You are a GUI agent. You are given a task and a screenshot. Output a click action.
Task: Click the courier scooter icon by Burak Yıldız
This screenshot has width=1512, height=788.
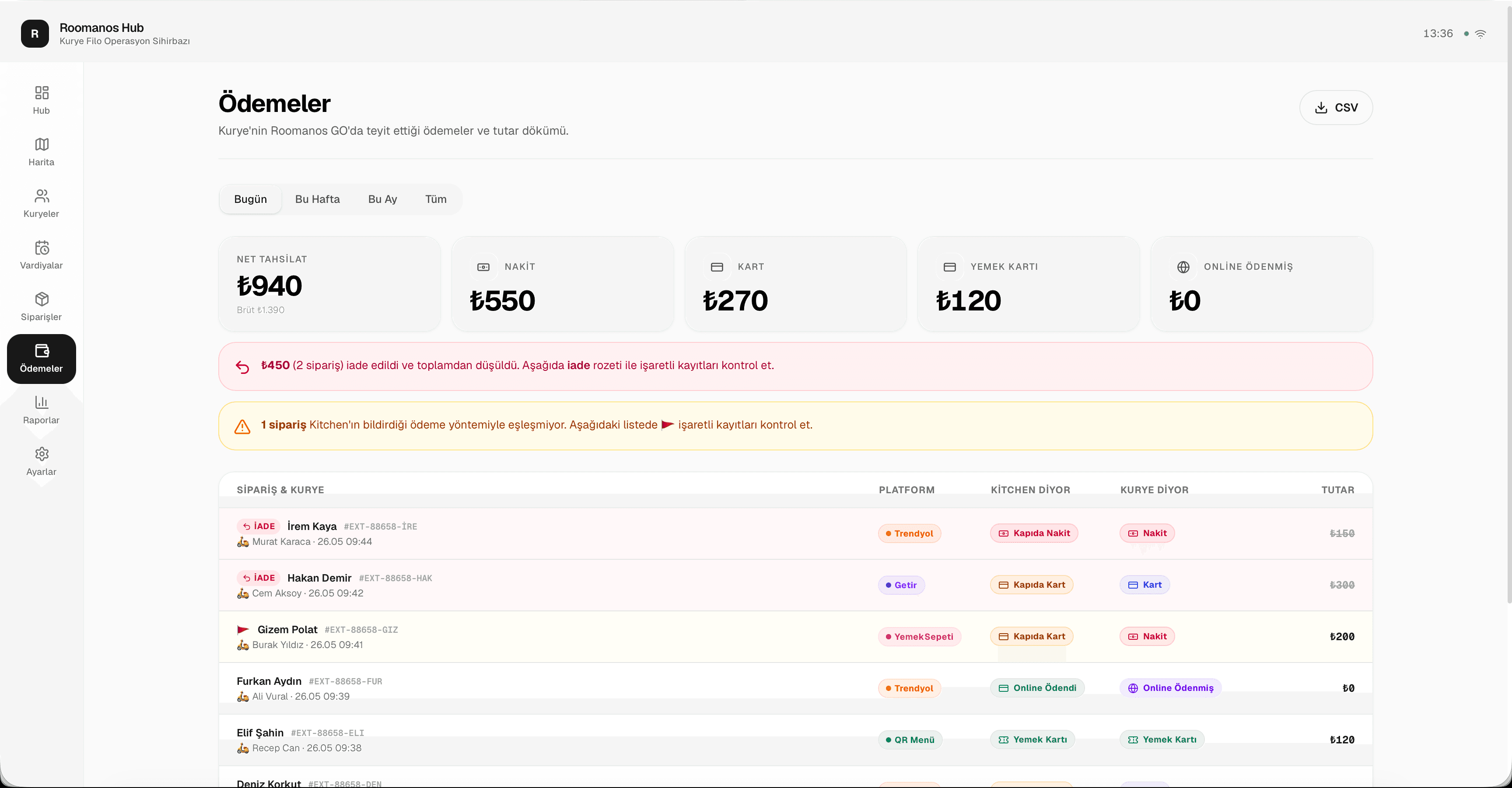[x=243, y=645]
